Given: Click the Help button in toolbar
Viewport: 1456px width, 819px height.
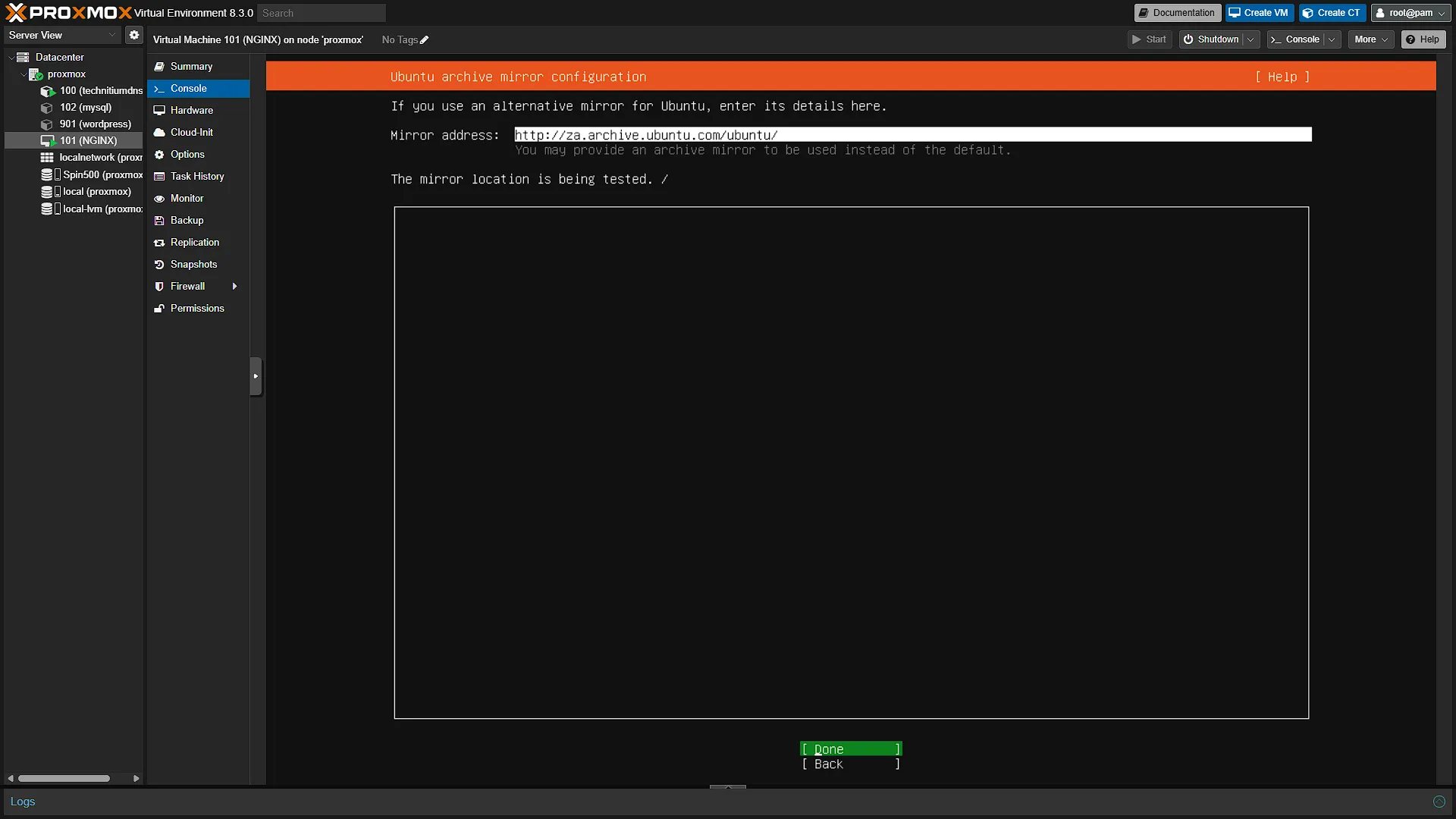Looking at the screenshot, I should pyautogui.click(x=1423, y=39).
